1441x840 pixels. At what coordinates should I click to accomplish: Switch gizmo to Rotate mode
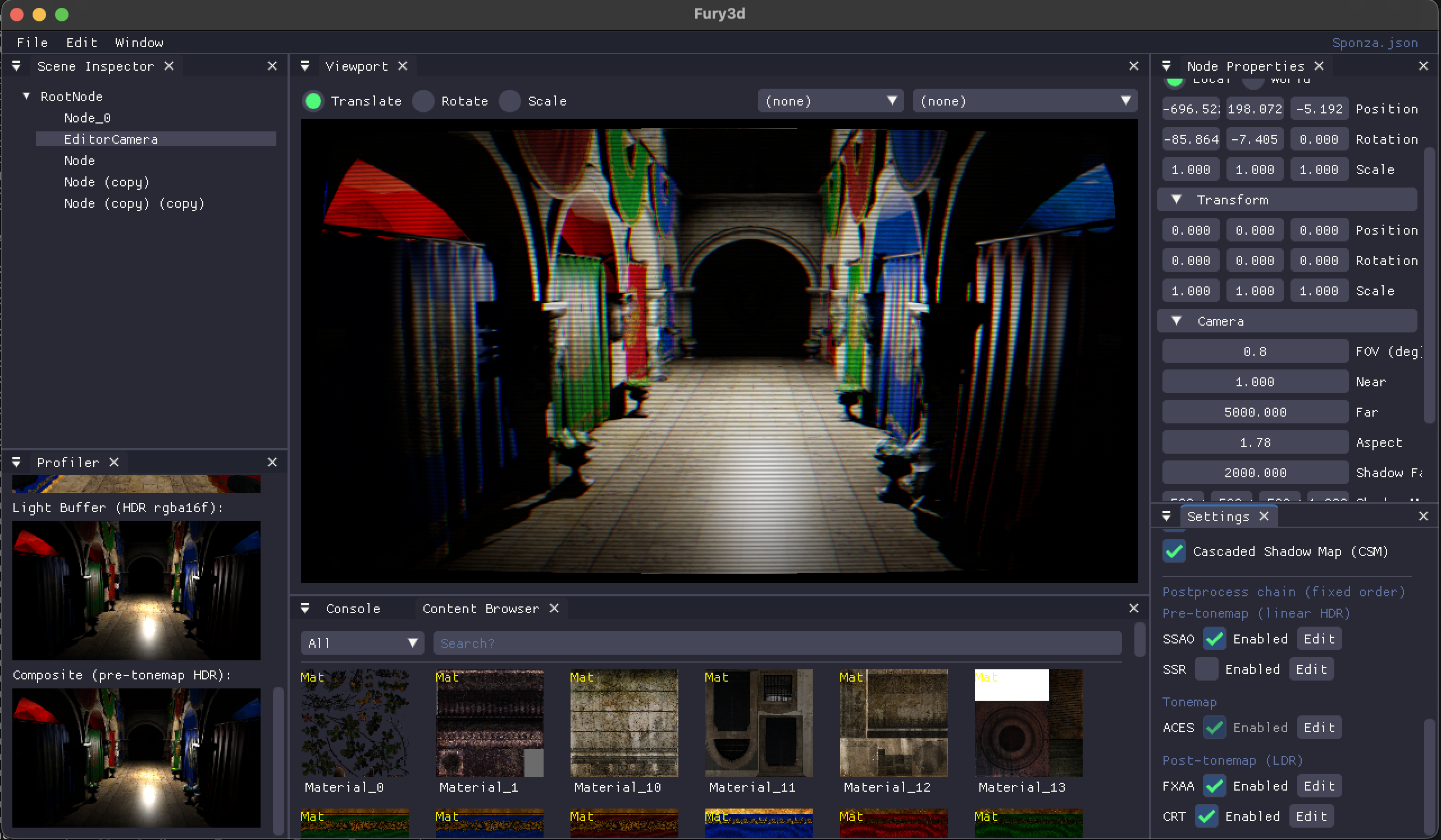[x=424, y=102]
